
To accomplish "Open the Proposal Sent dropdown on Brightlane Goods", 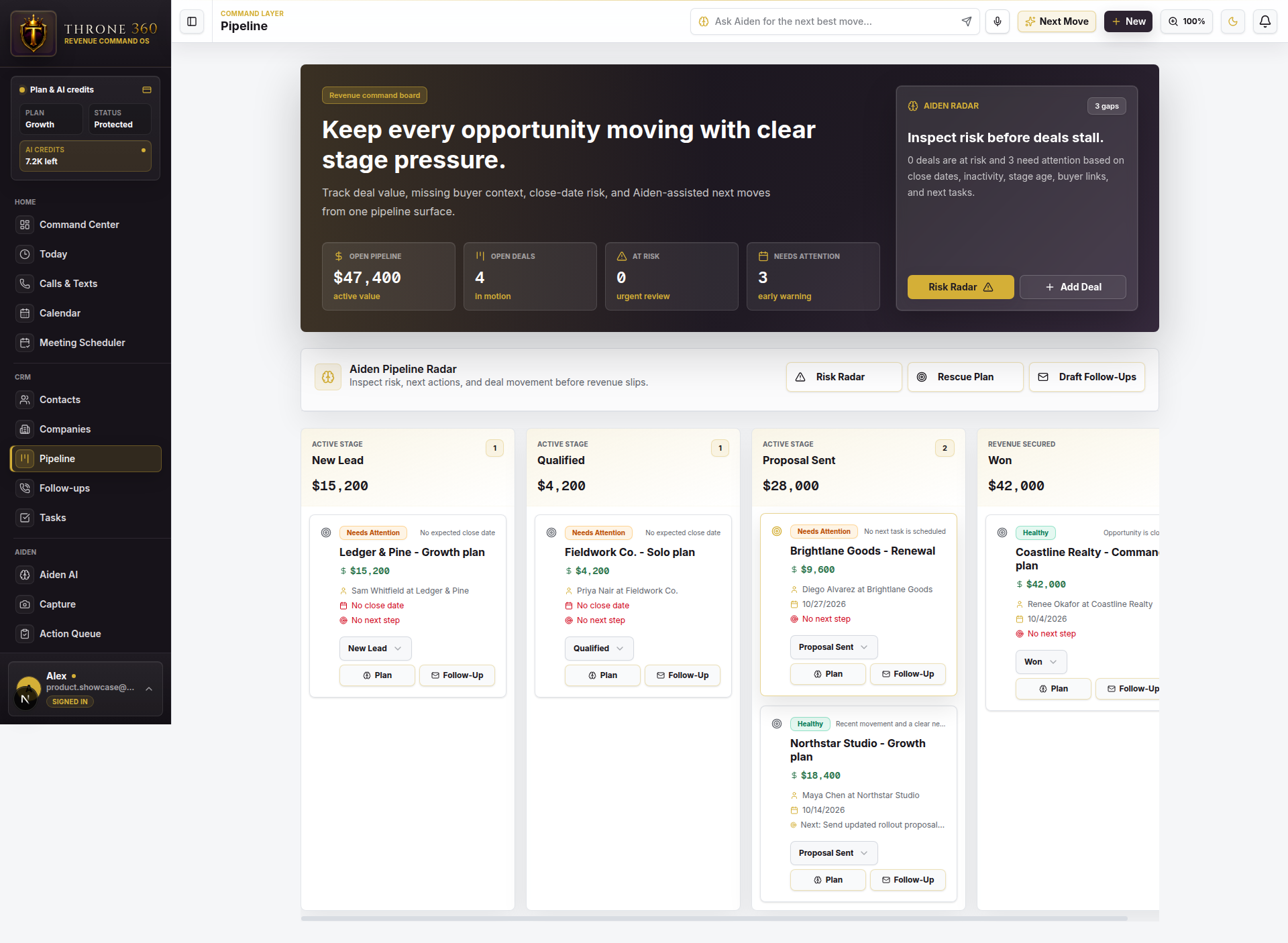I will point(834,647).
